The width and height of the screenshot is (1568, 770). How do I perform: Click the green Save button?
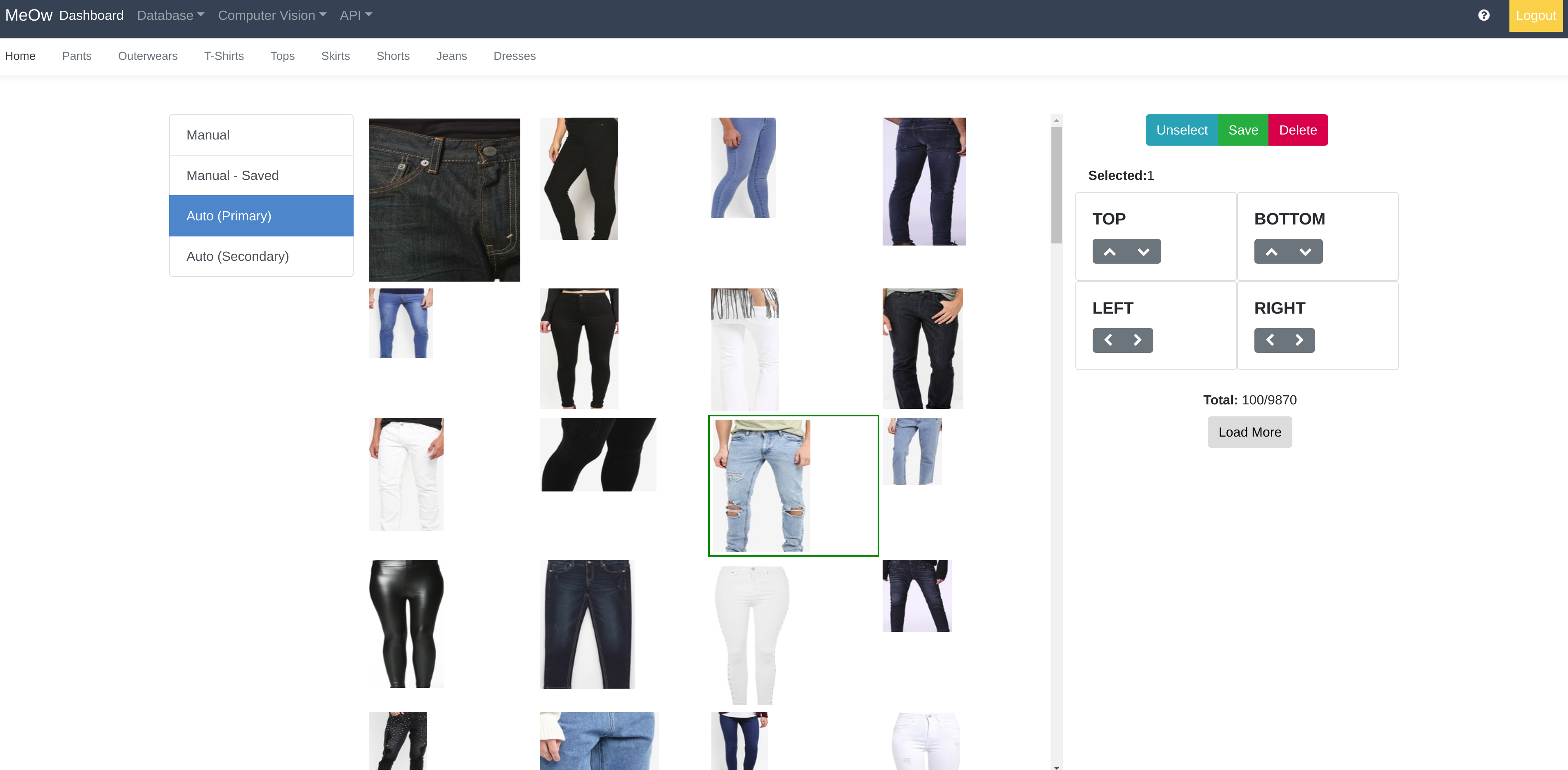coord(1242,130)
